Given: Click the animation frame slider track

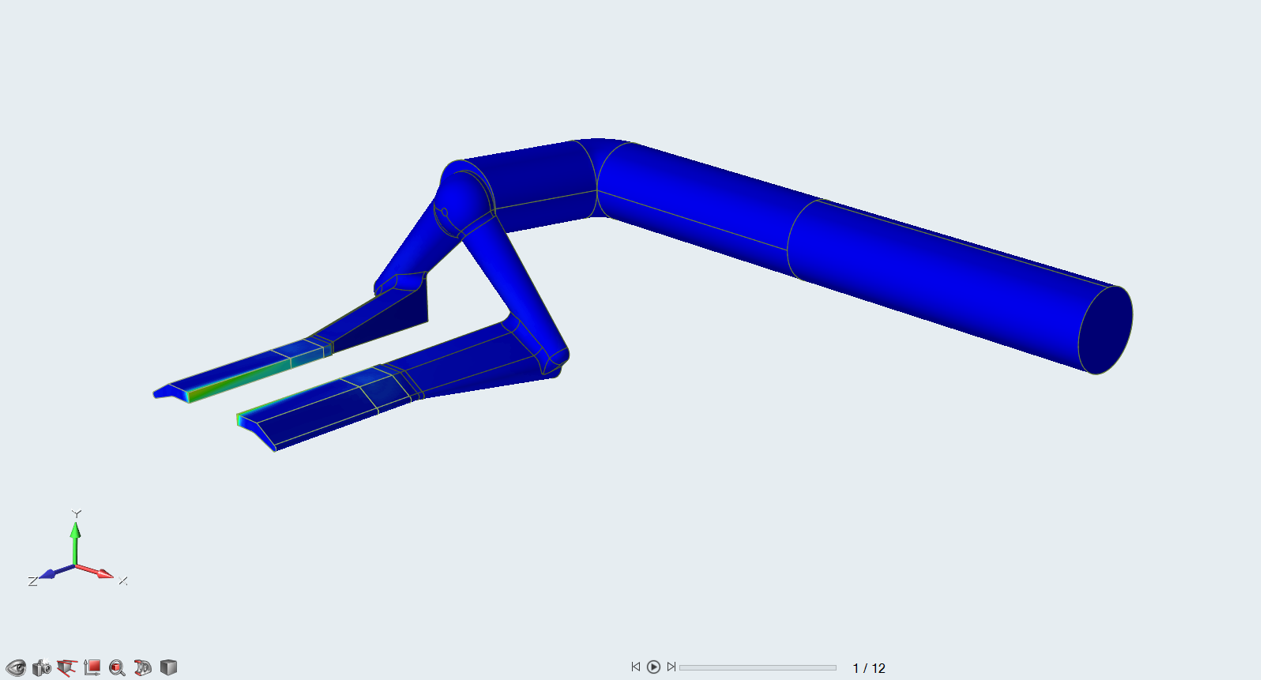Looking at the screenshot, I should 757,668.
